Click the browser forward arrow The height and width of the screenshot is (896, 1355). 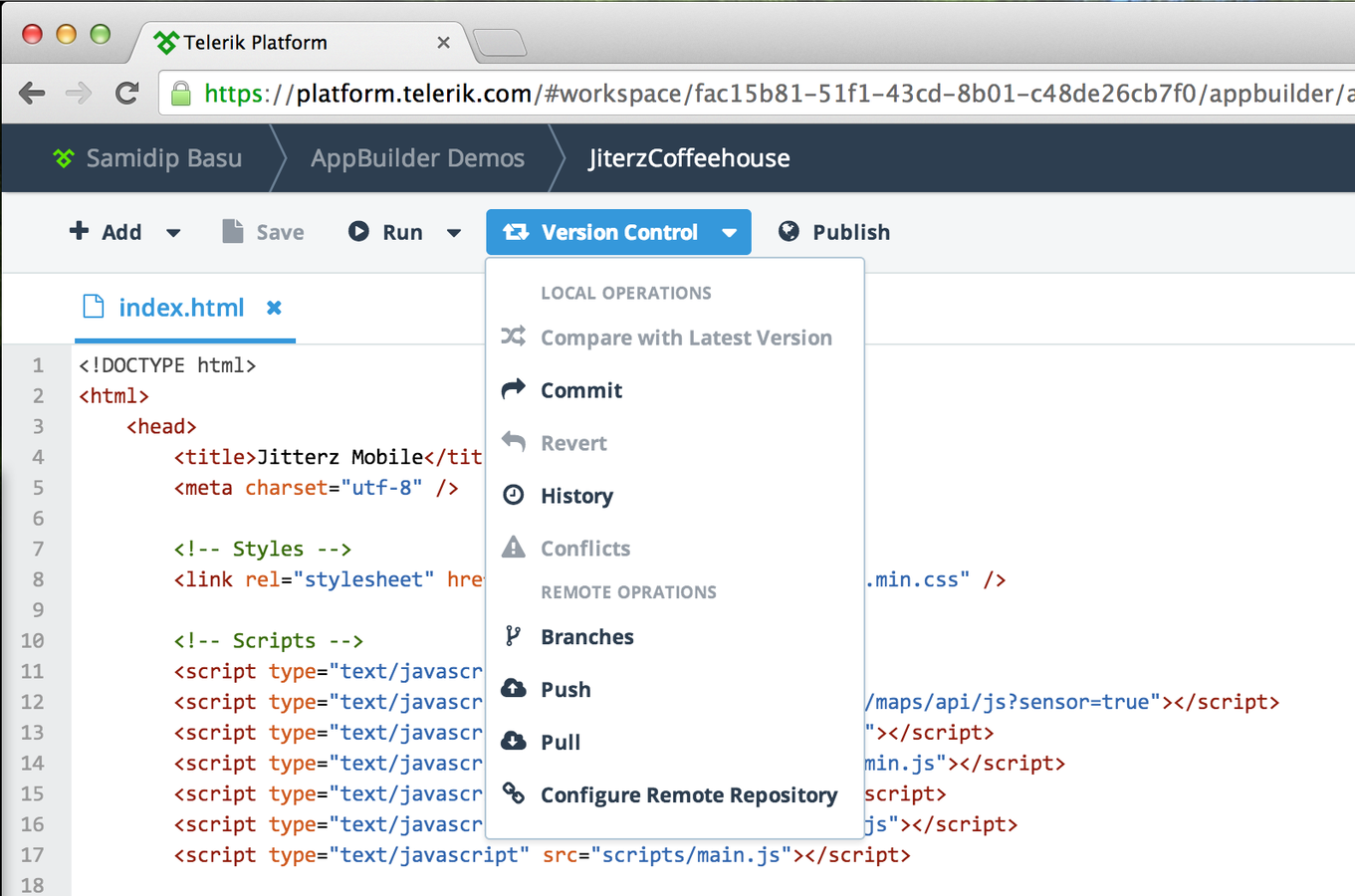pyautogui.click(x=79, y=94)
